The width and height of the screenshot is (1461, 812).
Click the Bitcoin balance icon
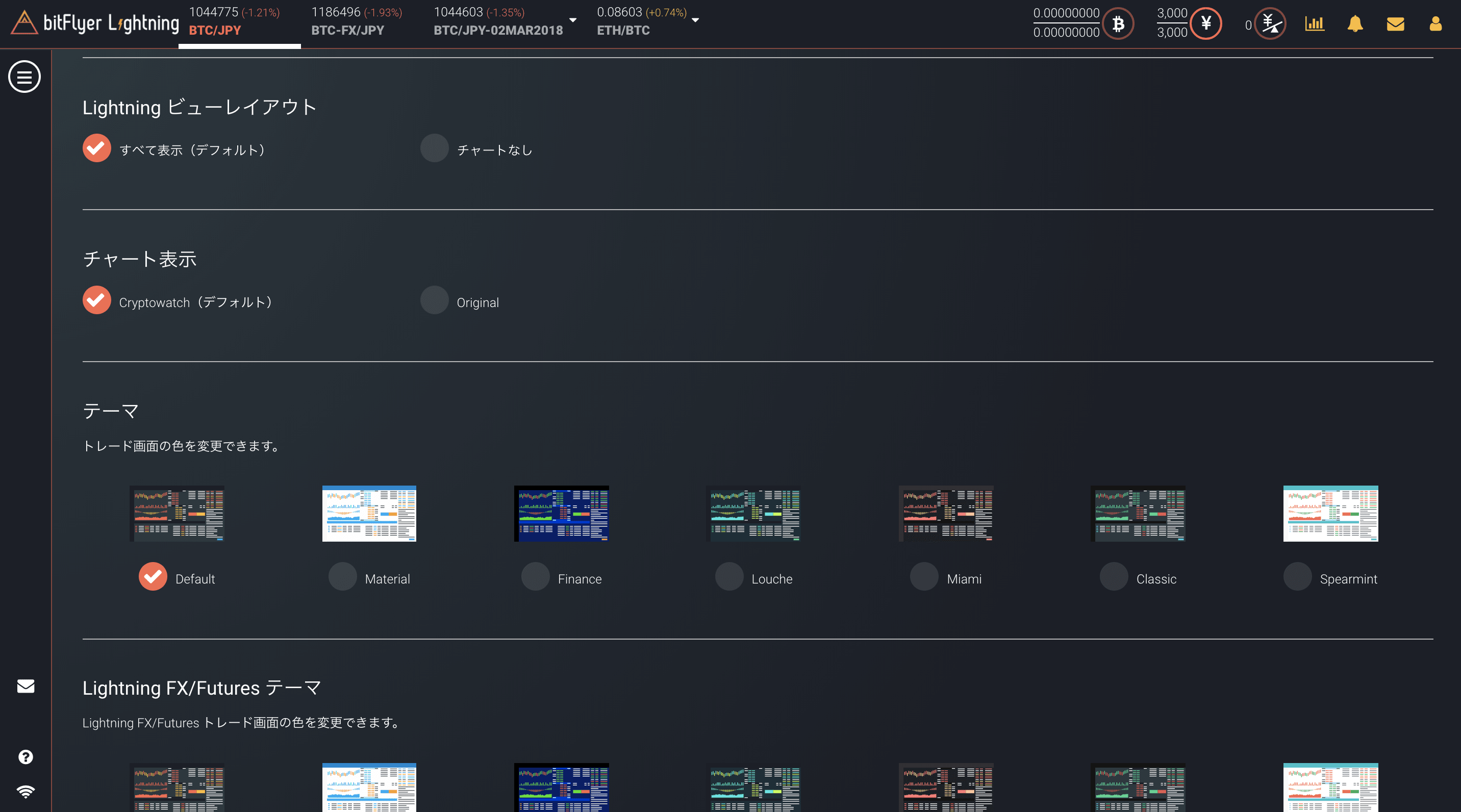click(x=1118, y=23)
